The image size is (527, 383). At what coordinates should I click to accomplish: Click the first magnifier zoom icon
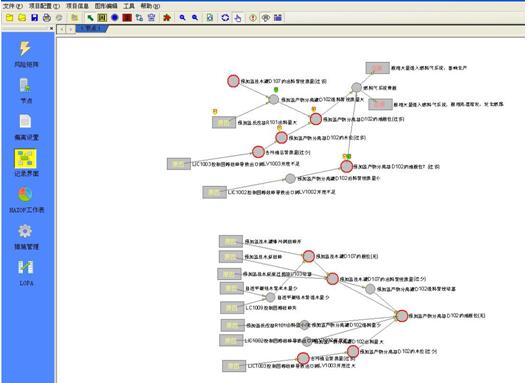pyautogui.click(x=183, y=17)
